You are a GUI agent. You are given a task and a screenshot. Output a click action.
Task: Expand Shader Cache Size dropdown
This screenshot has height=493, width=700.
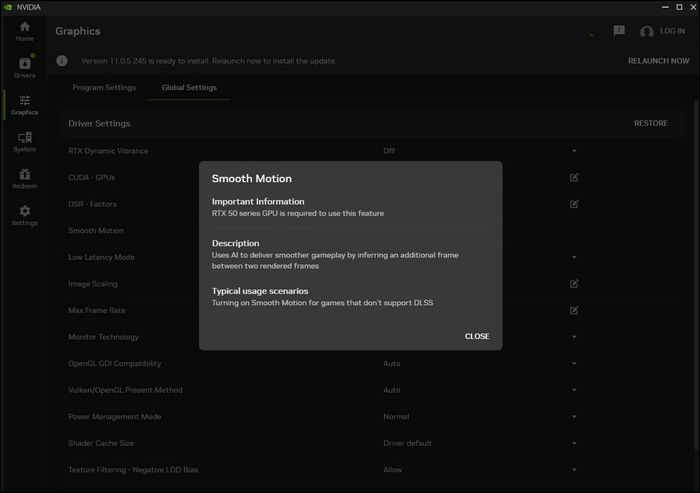pos(574,443)
